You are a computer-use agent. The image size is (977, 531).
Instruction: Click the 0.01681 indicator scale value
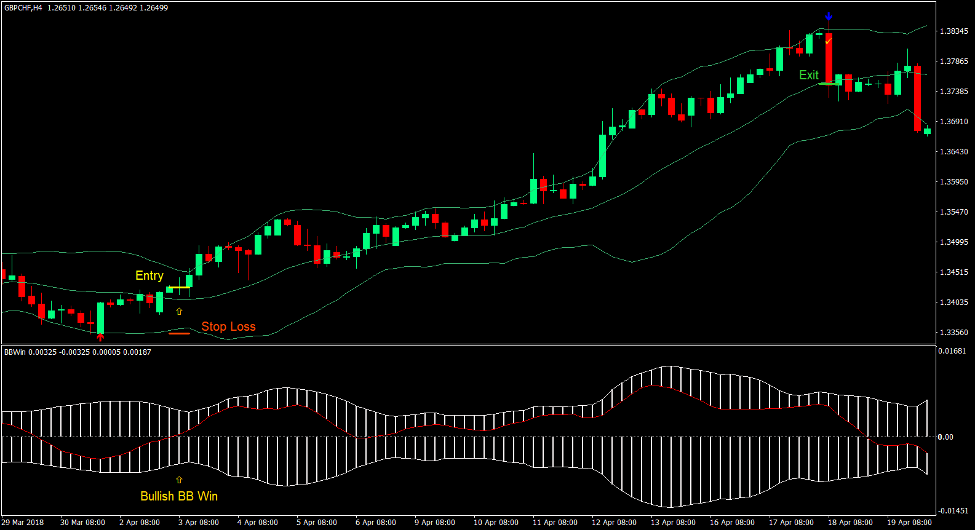(x=954, y=351)
